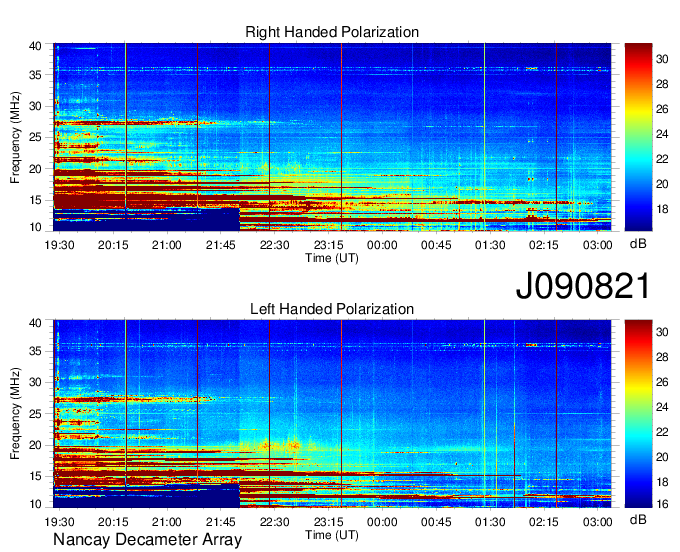680x552 pixels.
Task: Click the 22:30 time tick under Left Handed plot
Action: pos(275,522)
